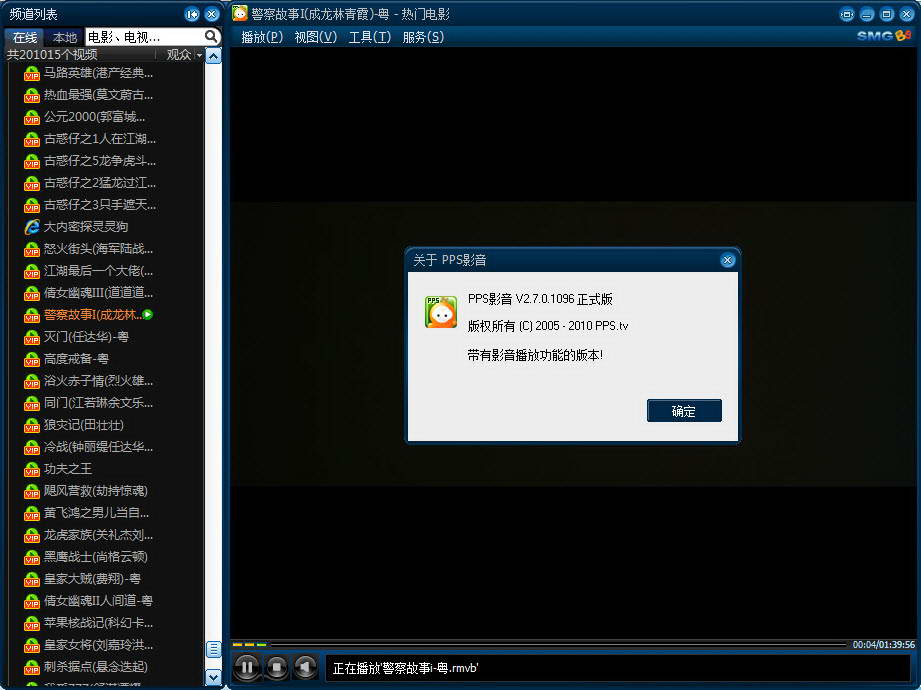Viewport: 921px width, 690px height.
Task: Open the 观众 sort dropdown arrow
Action: [x=198, y=55]
